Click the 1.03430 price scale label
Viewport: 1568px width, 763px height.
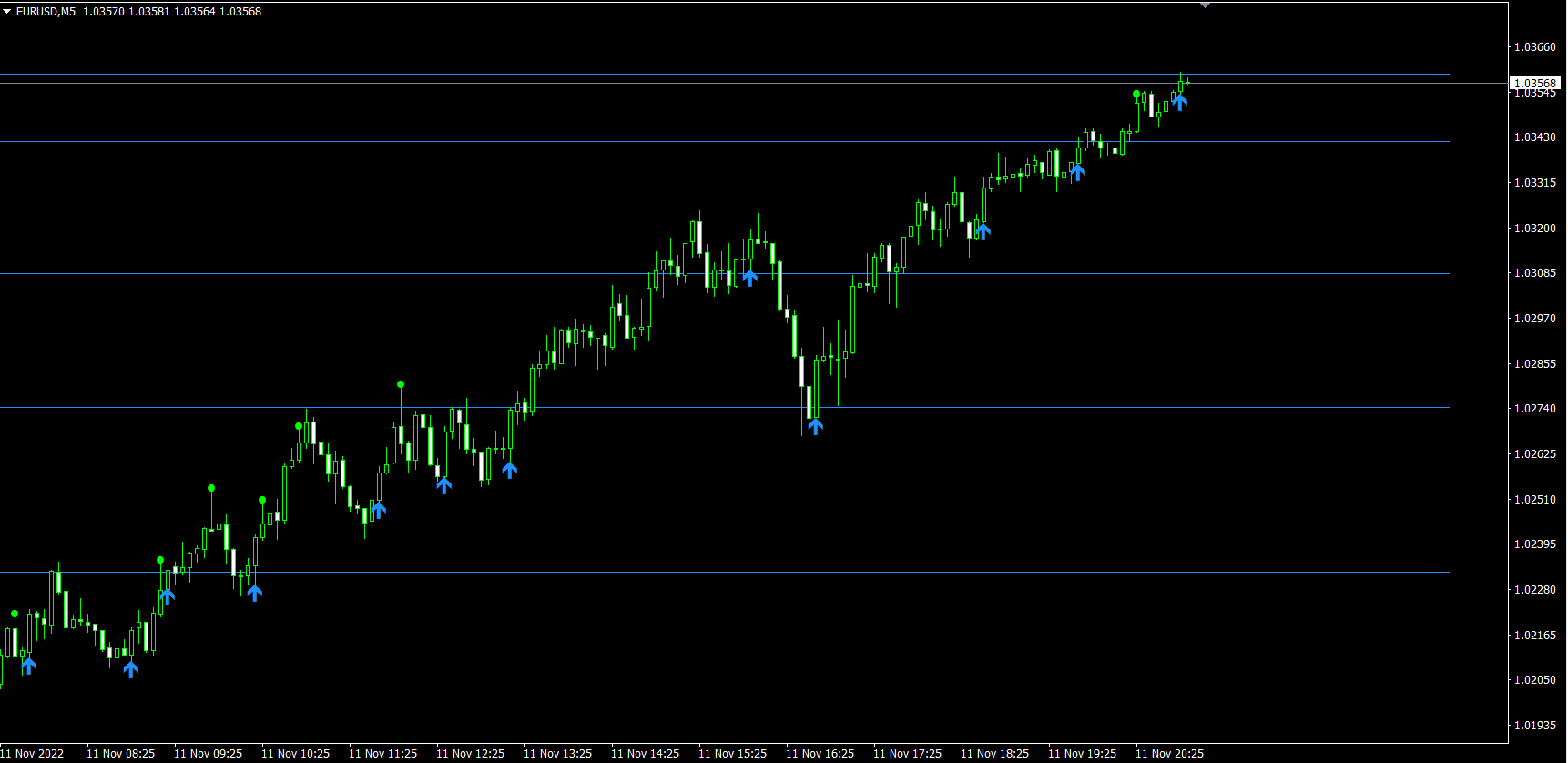point(1535,137)
